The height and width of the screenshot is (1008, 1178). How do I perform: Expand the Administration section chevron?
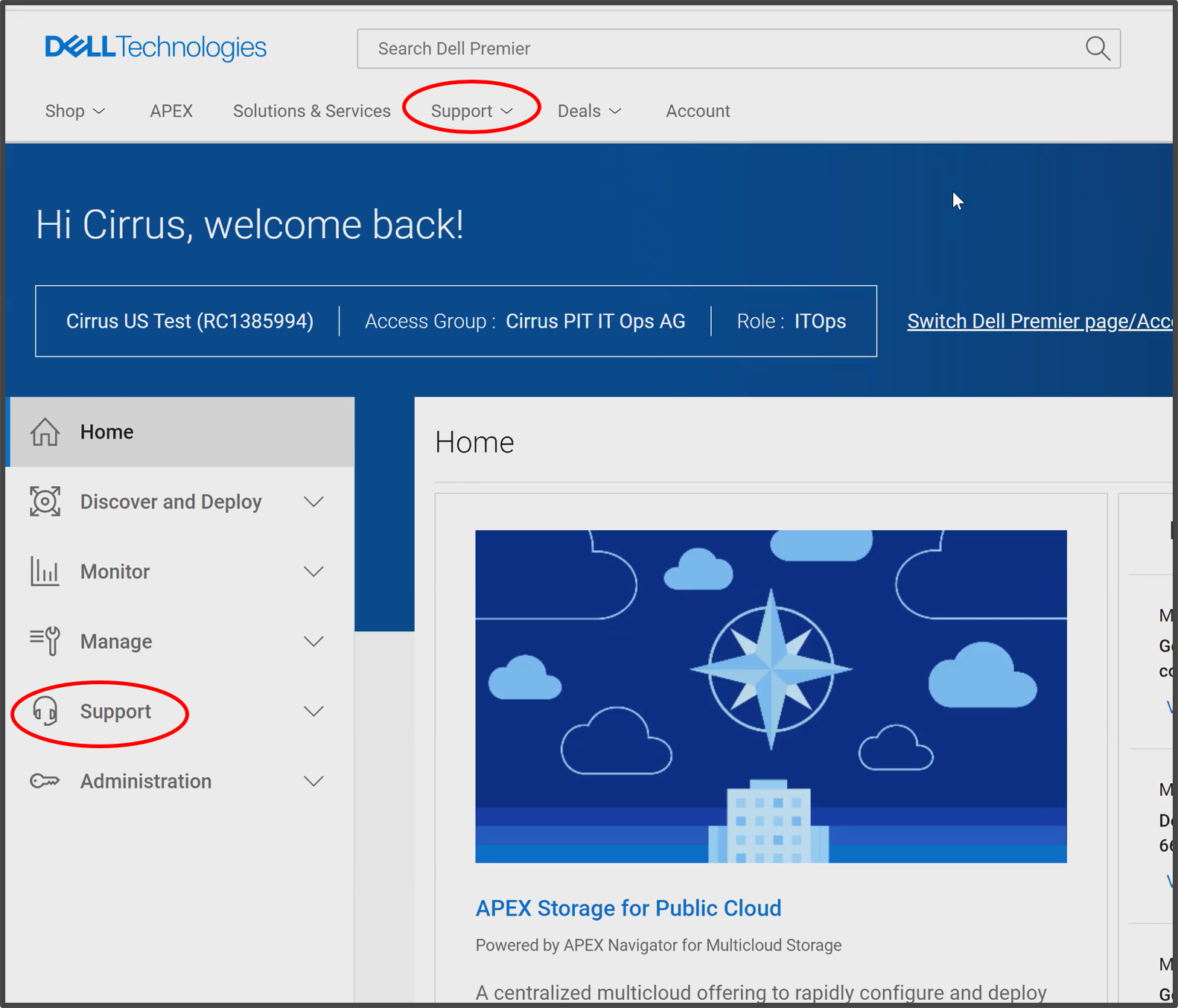click(314, 781)
